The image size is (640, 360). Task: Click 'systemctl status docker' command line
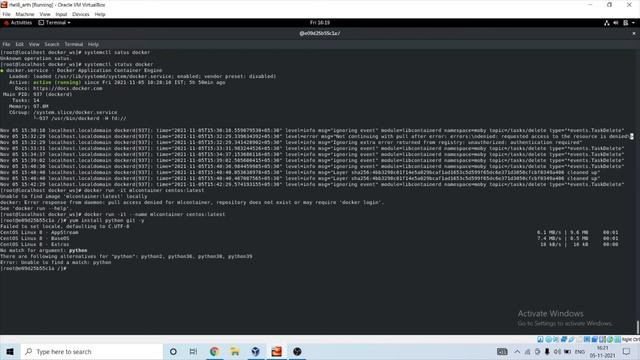pos(77,64)
